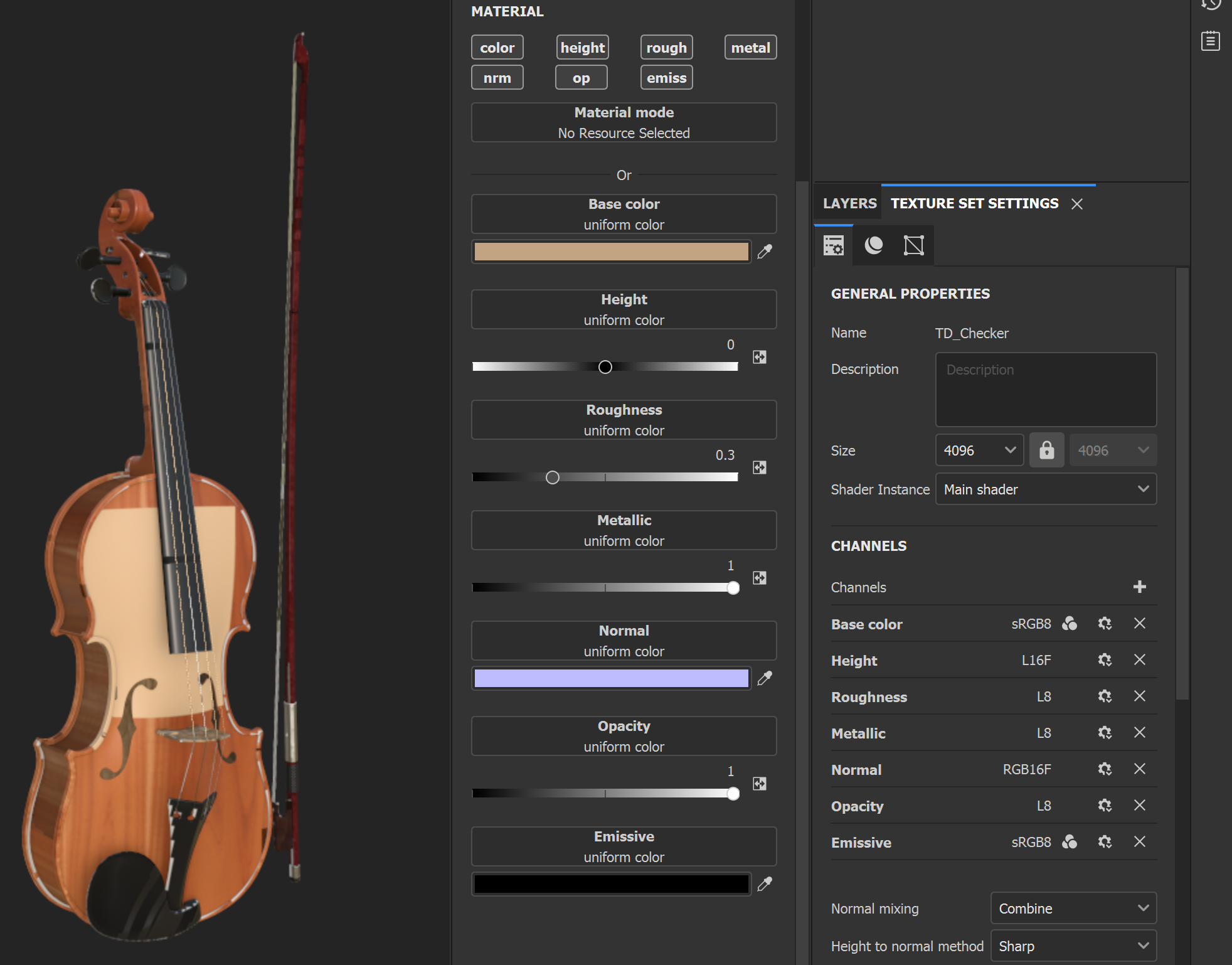Click the lavender Normal color swatch
This screenshot has width=1232, height=965.
click(611, 678)
